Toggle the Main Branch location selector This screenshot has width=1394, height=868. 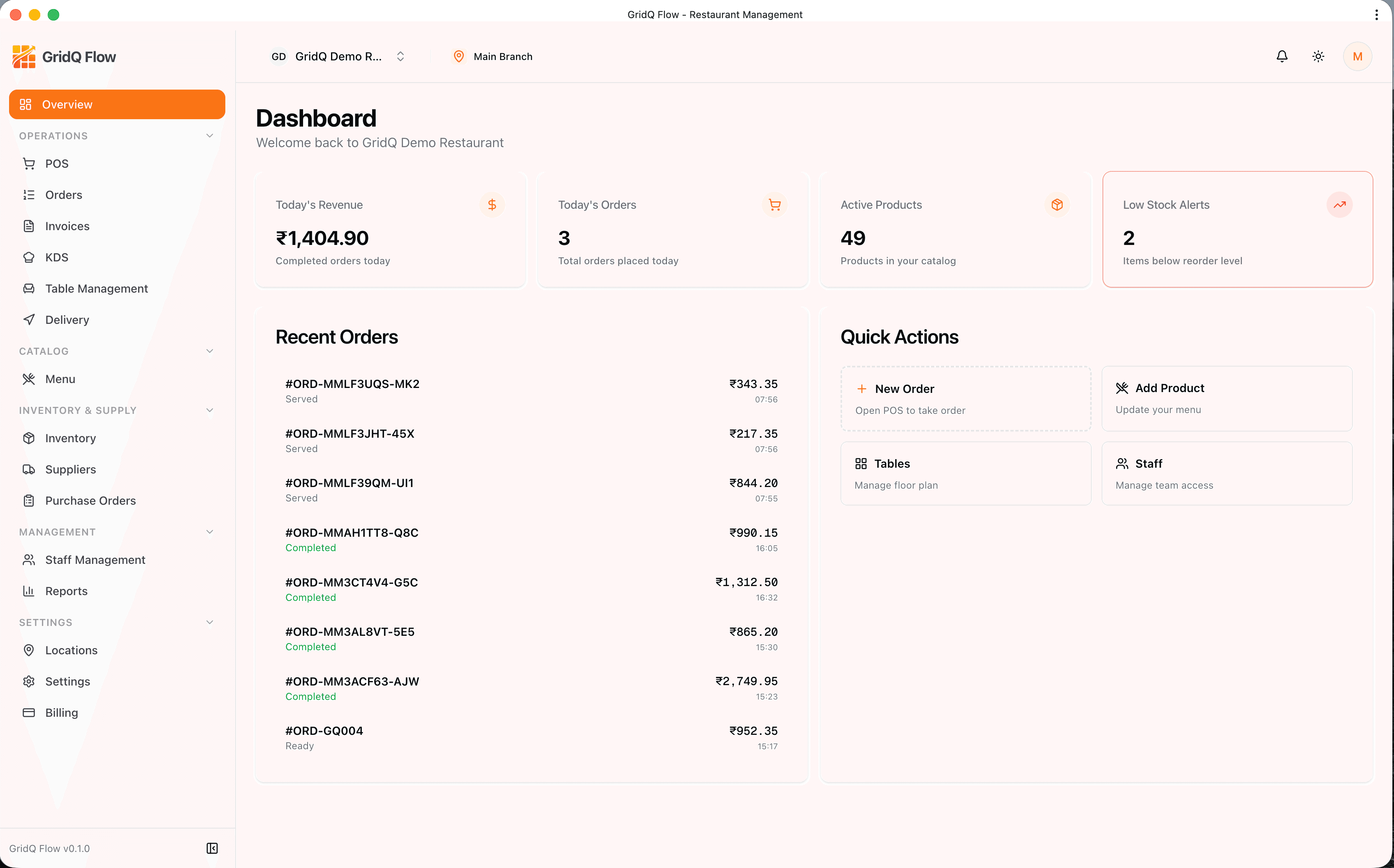pos(493,56)
